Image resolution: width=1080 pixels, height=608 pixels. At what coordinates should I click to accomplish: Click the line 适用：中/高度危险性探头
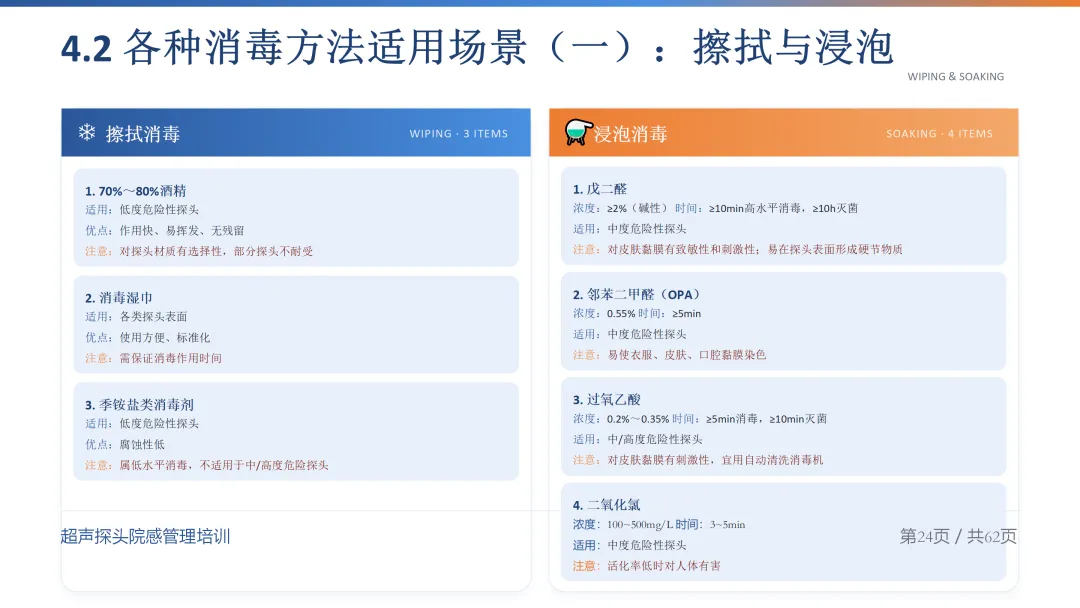[638, 439]
